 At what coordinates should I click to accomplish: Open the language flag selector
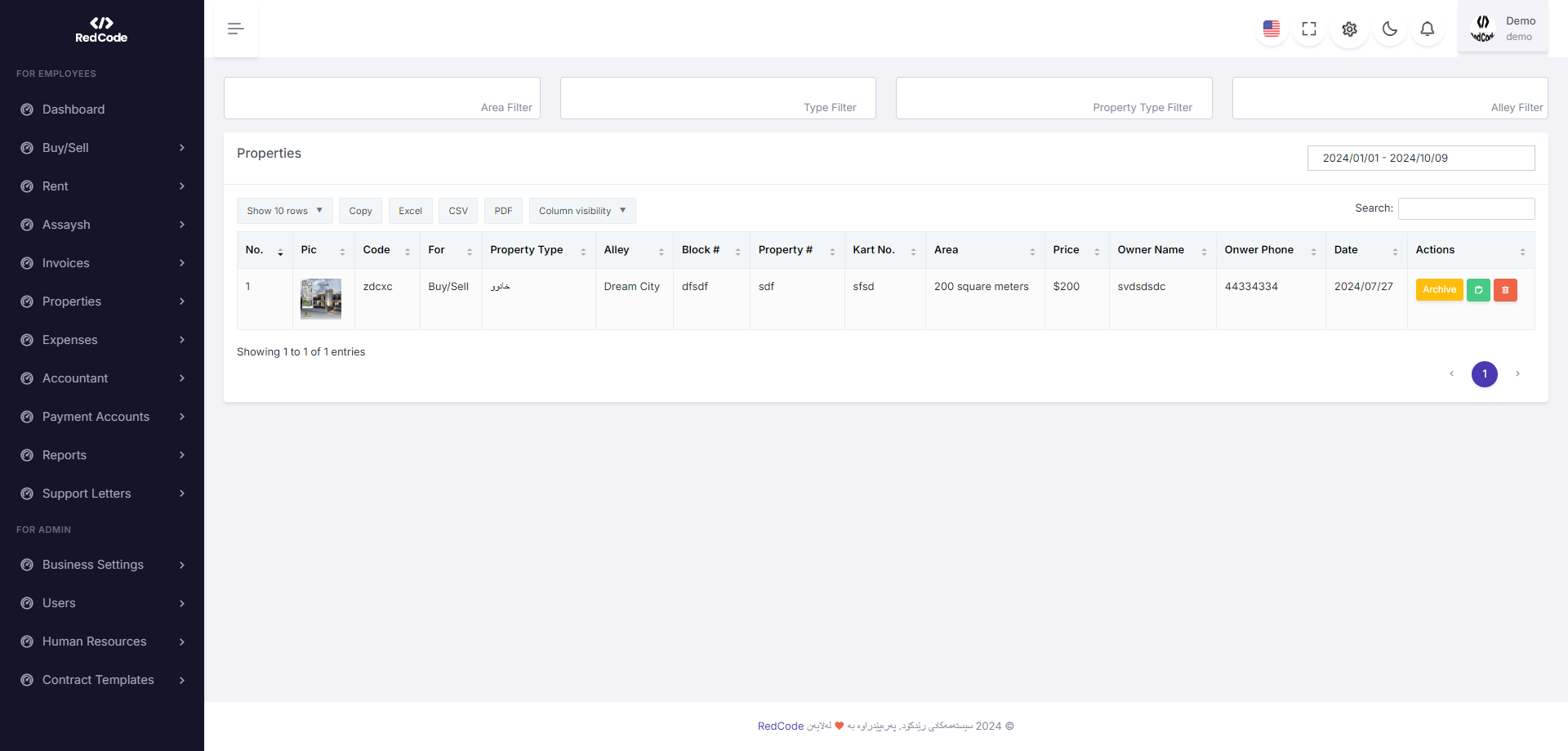(1272, 29)
